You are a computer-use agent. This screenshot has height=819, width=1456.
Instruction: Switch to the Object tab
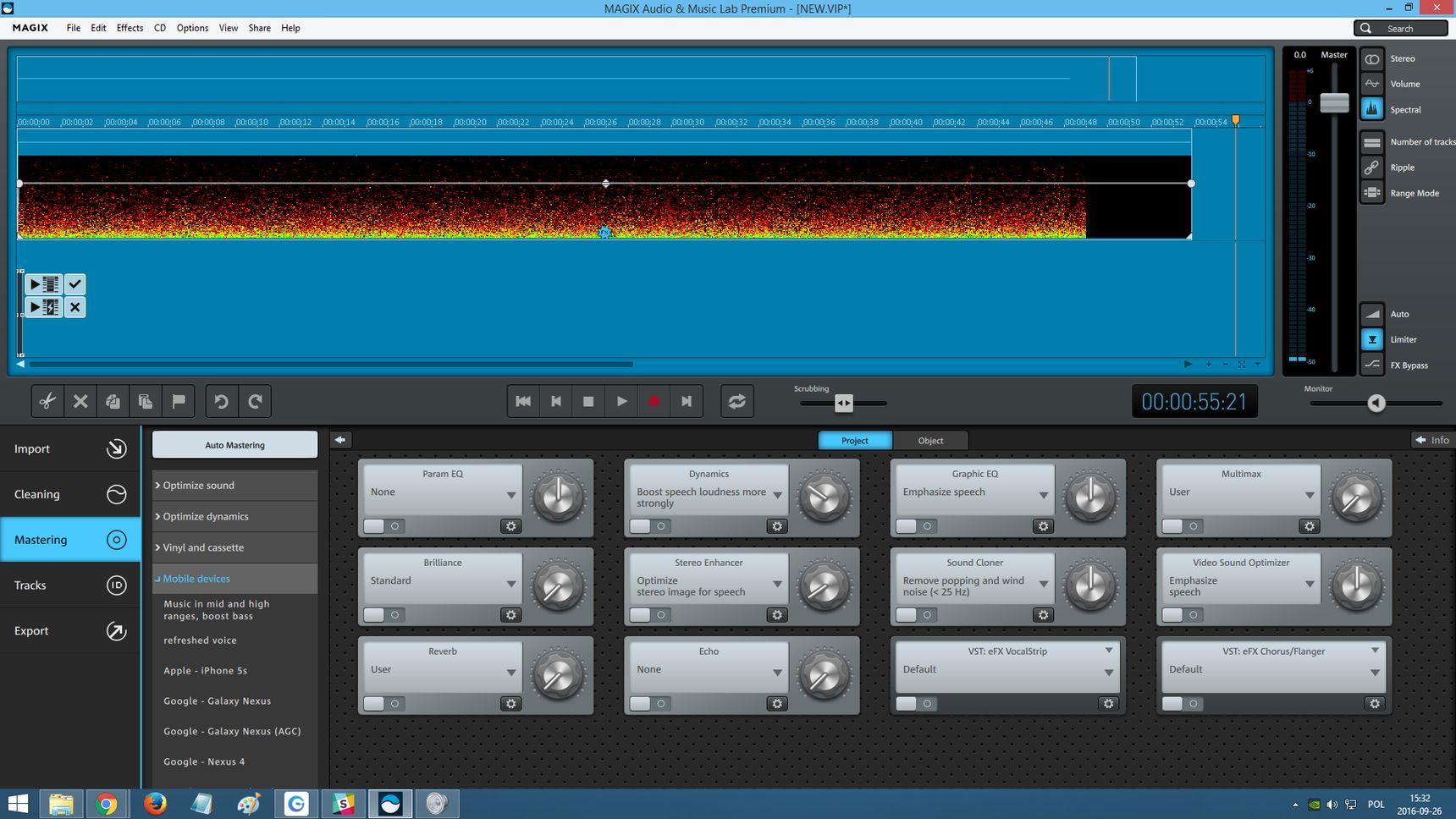[x=930, y=440]
